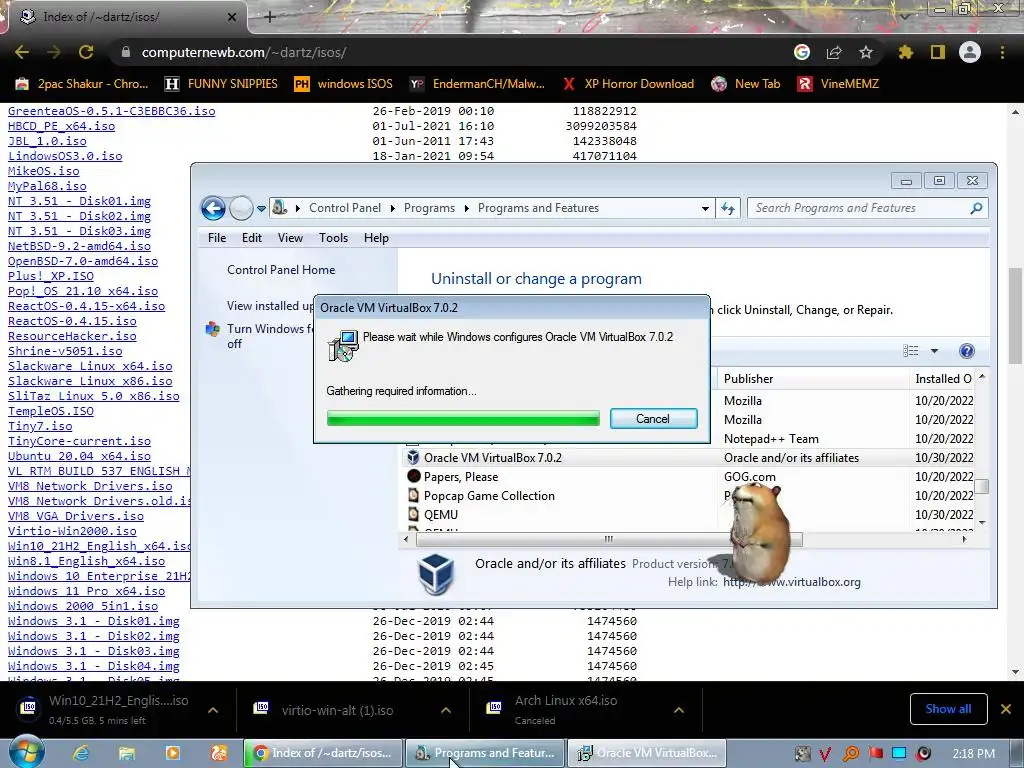
Task: Open View menu in Control Panel
Action: click(290, 238)
